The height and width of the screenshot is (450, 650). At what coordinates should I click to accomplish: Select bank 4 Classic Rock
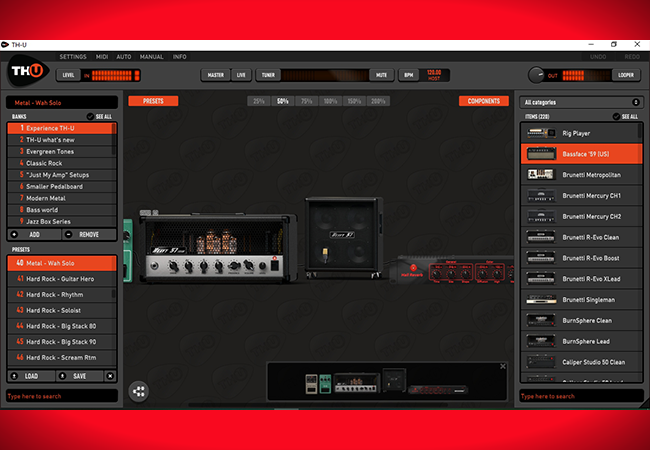click(x=62, y=163)
